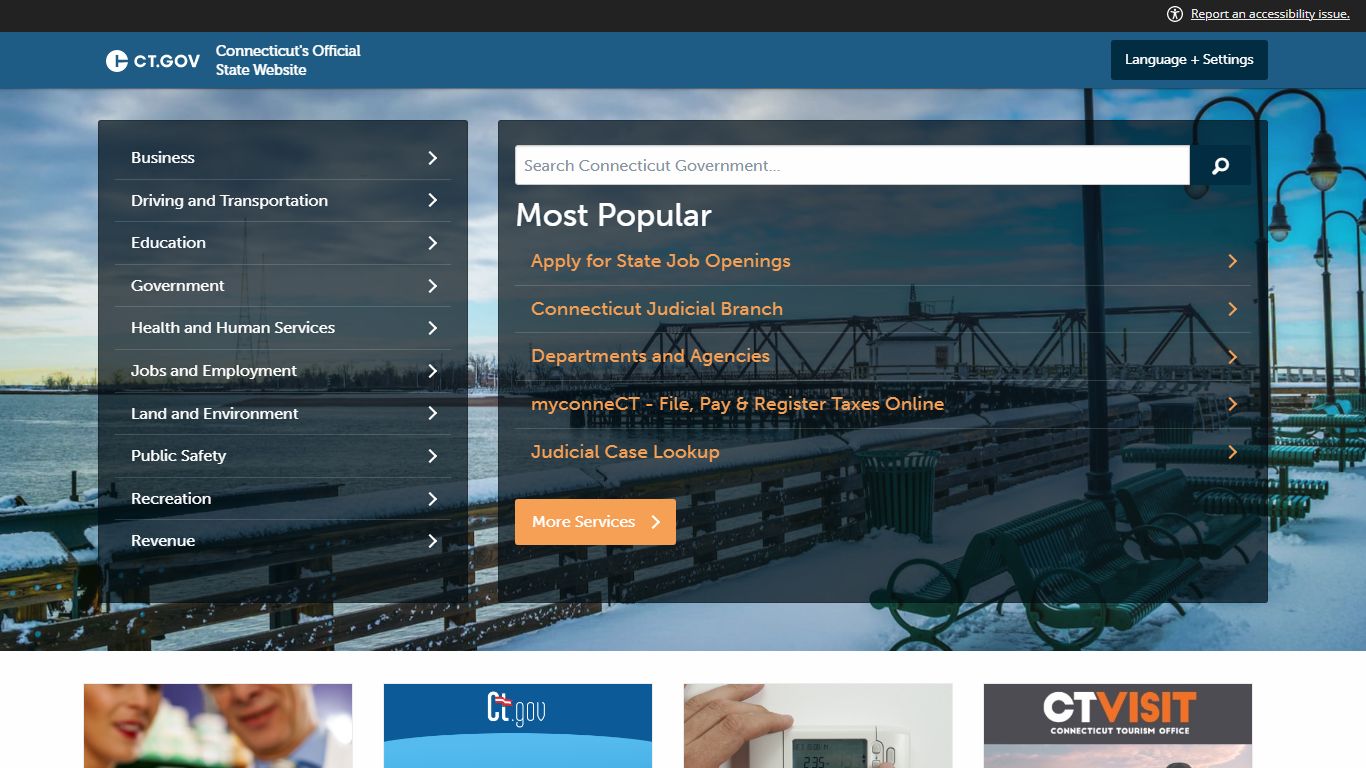The width and height of the screenshot is (1366, 768).
Task: Expand the Government chevron arrow
Action: click(x=433, y=286)
